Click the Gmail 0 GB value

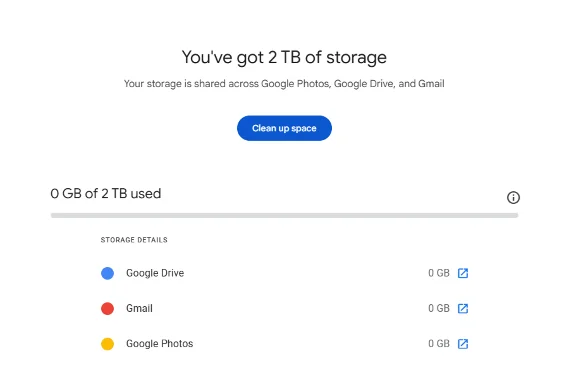pyautogui.click(x=439, y=308)
